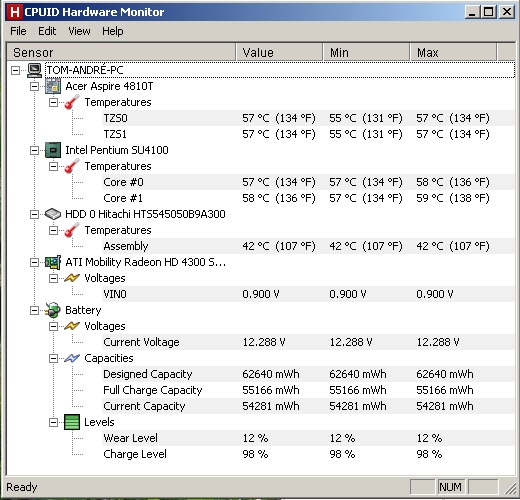Select the VIN0 voltage row
Image resolution: width=520 pixels, height=500 pixels.
pyautogui.click(x=308, y=294)
